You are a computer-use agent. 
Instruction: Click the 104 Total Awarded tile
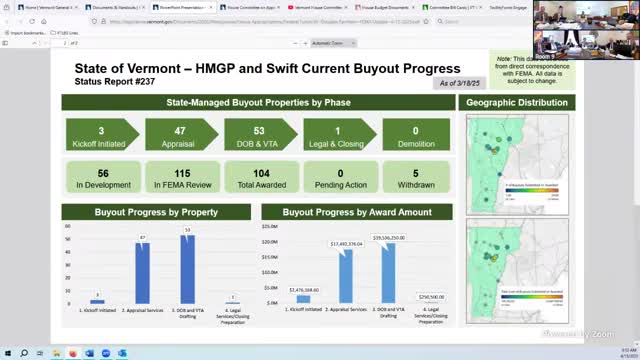262,177
